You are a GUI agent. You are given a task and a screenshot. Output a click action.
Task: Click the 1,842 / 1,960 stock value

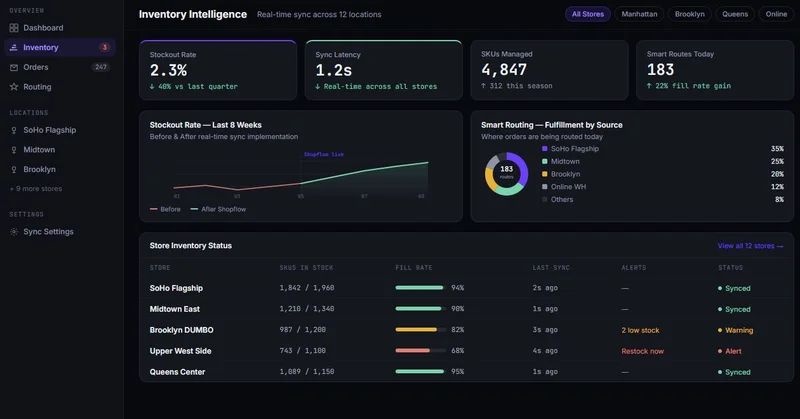307,288
